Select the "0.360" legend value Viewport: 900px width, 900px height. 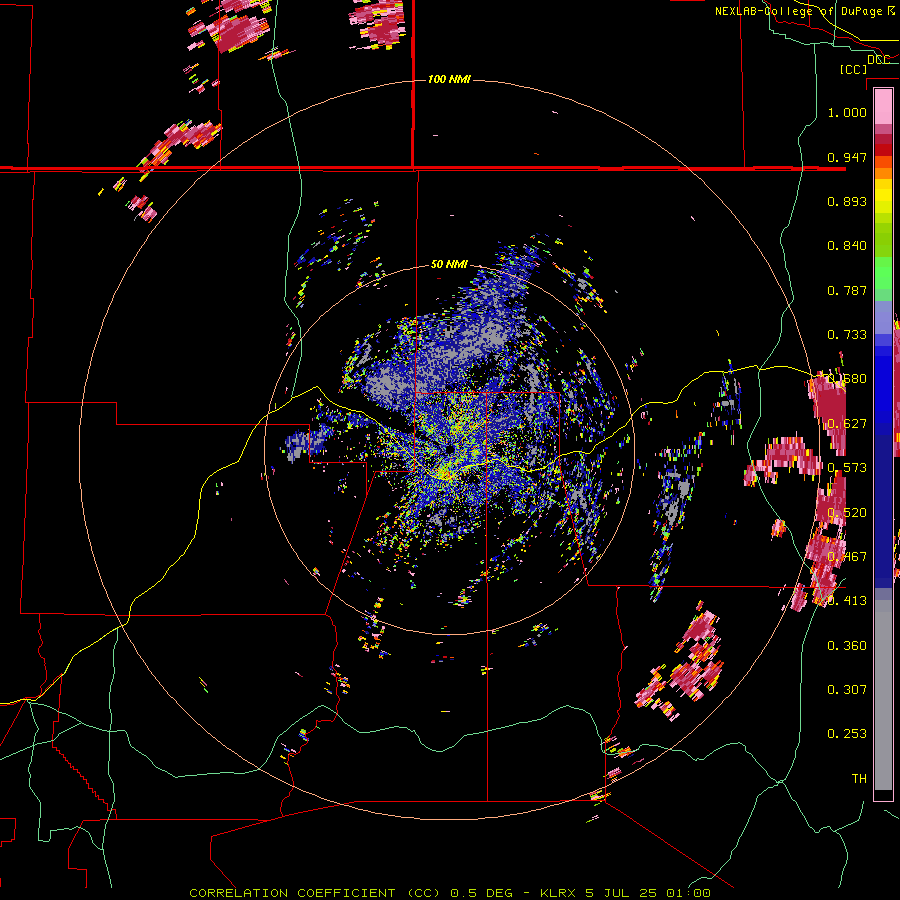tap(847, 646)
